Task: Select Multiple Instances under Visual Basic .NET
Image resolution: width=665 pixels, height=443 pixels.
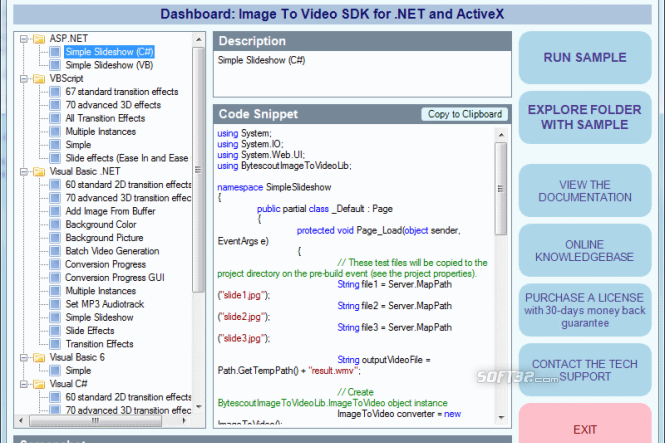Action: 101,291
